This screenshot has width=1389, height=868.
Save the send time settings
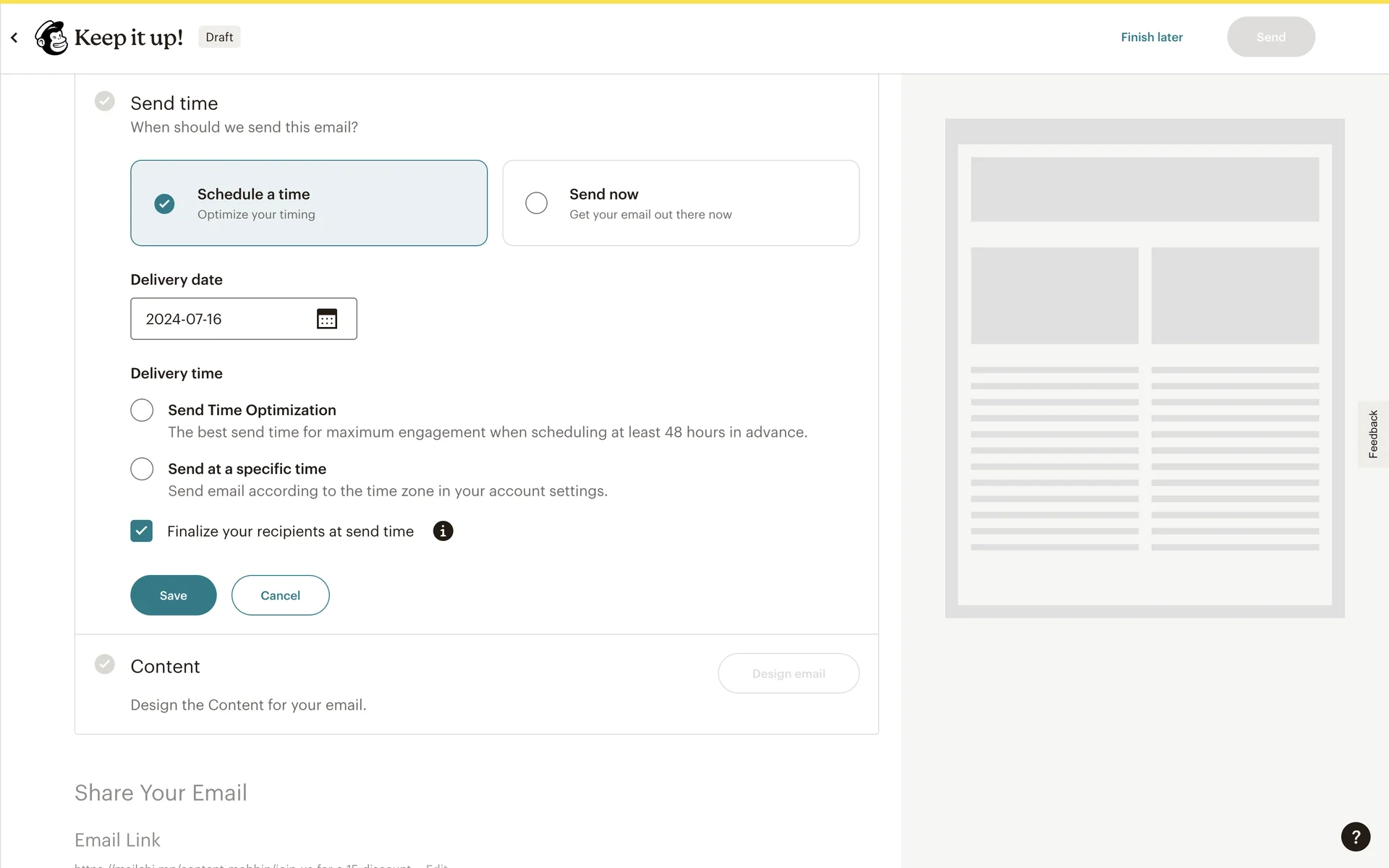tap(173, 595)
